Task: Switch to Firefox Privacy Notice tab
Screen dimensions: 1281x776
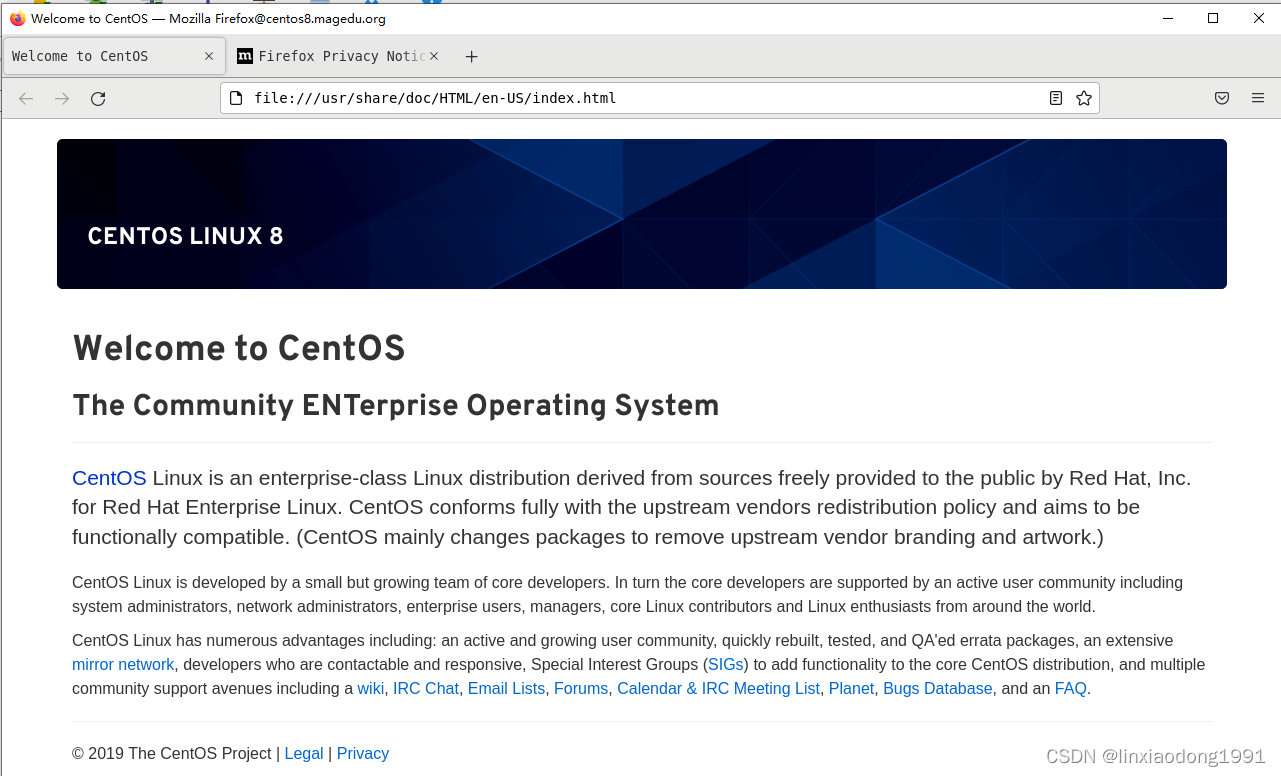Action: pyautogui.click(x=339, y=56)
